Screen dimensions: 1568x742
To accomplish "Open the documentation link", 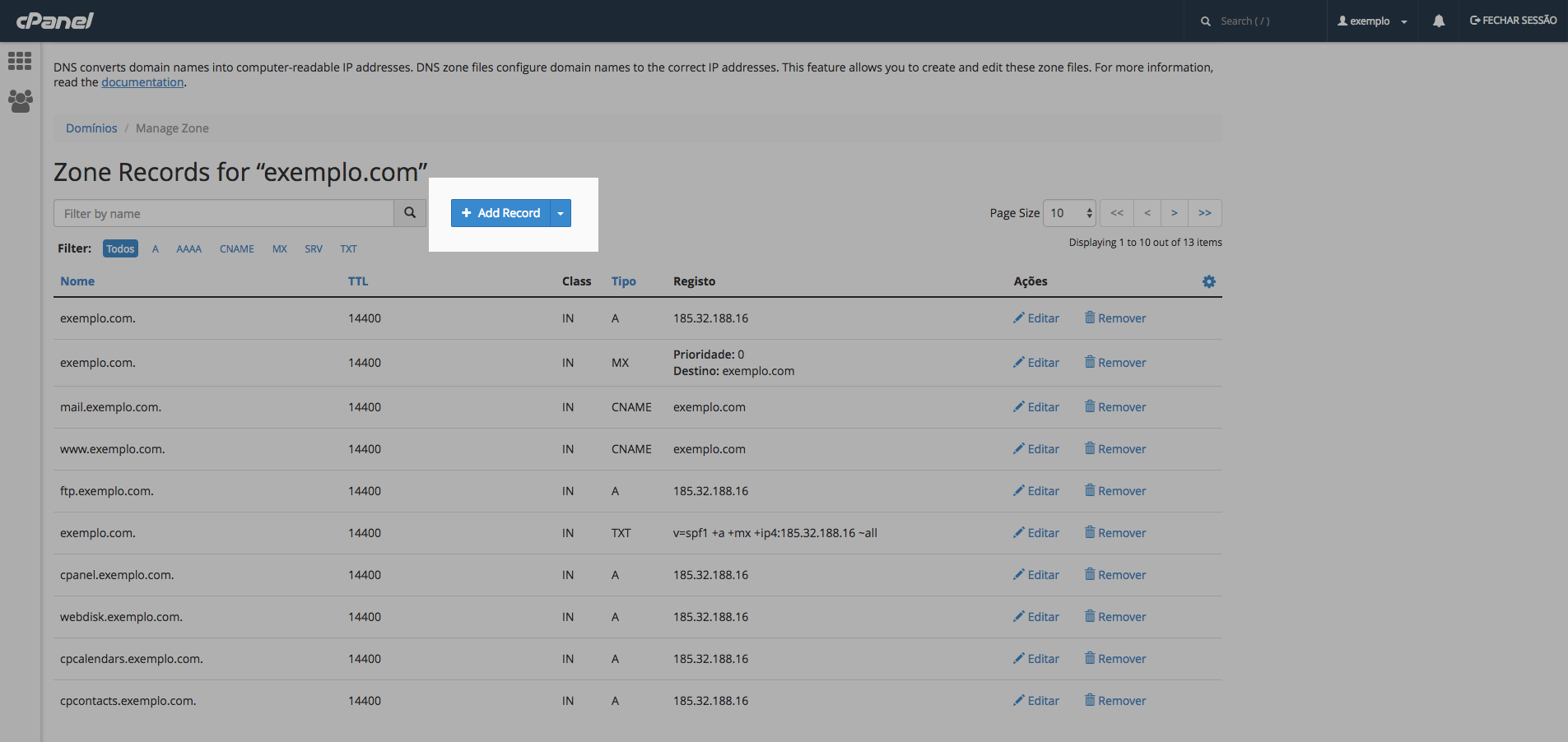I will pyautogui.click(x=142, y=82).
